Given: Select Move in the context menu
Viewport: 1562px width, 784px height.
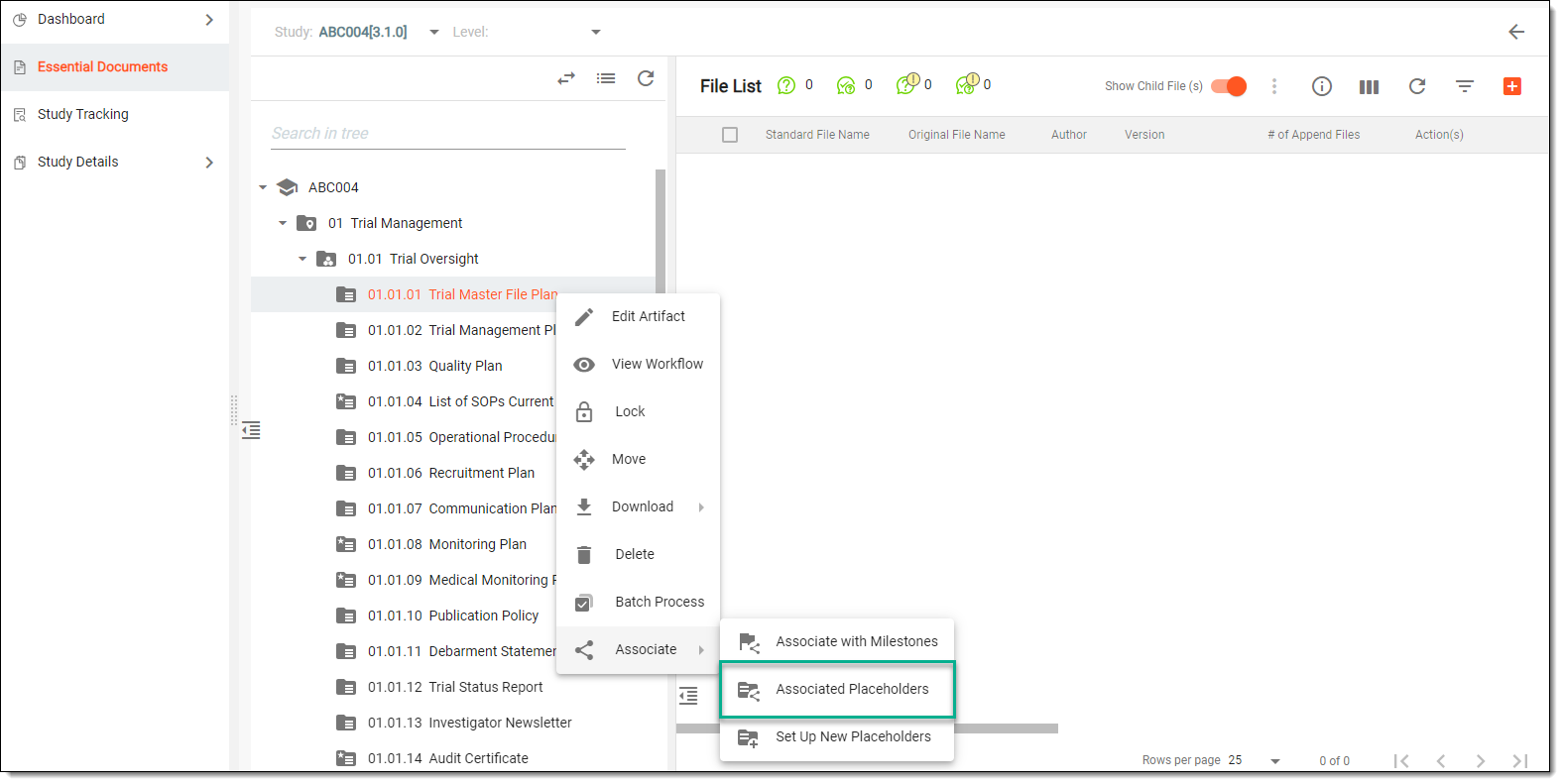Looking at the screenshot, I should point(638,459).
